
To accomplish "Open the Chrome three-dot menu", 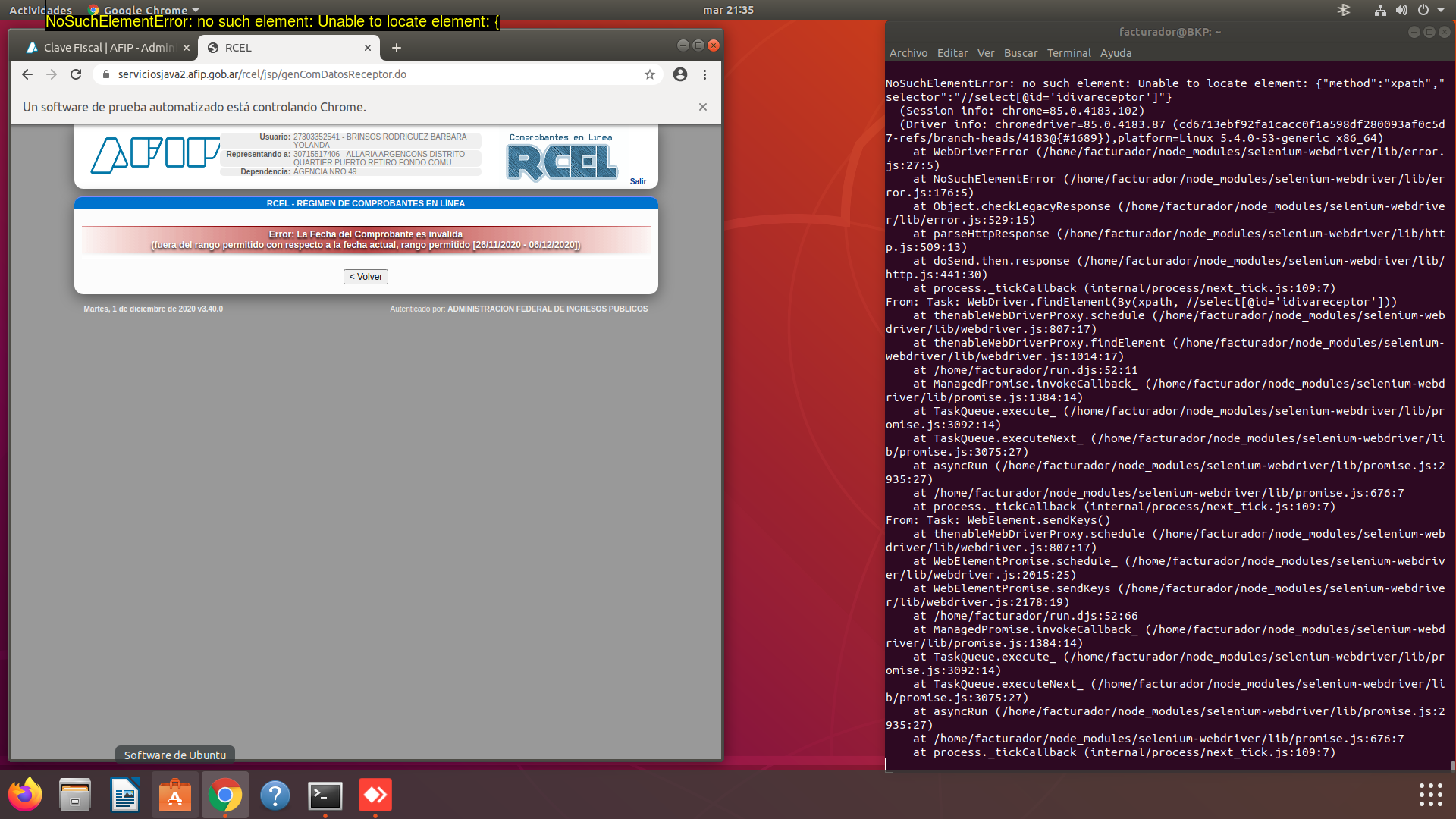I will click(x=704, y=74).
